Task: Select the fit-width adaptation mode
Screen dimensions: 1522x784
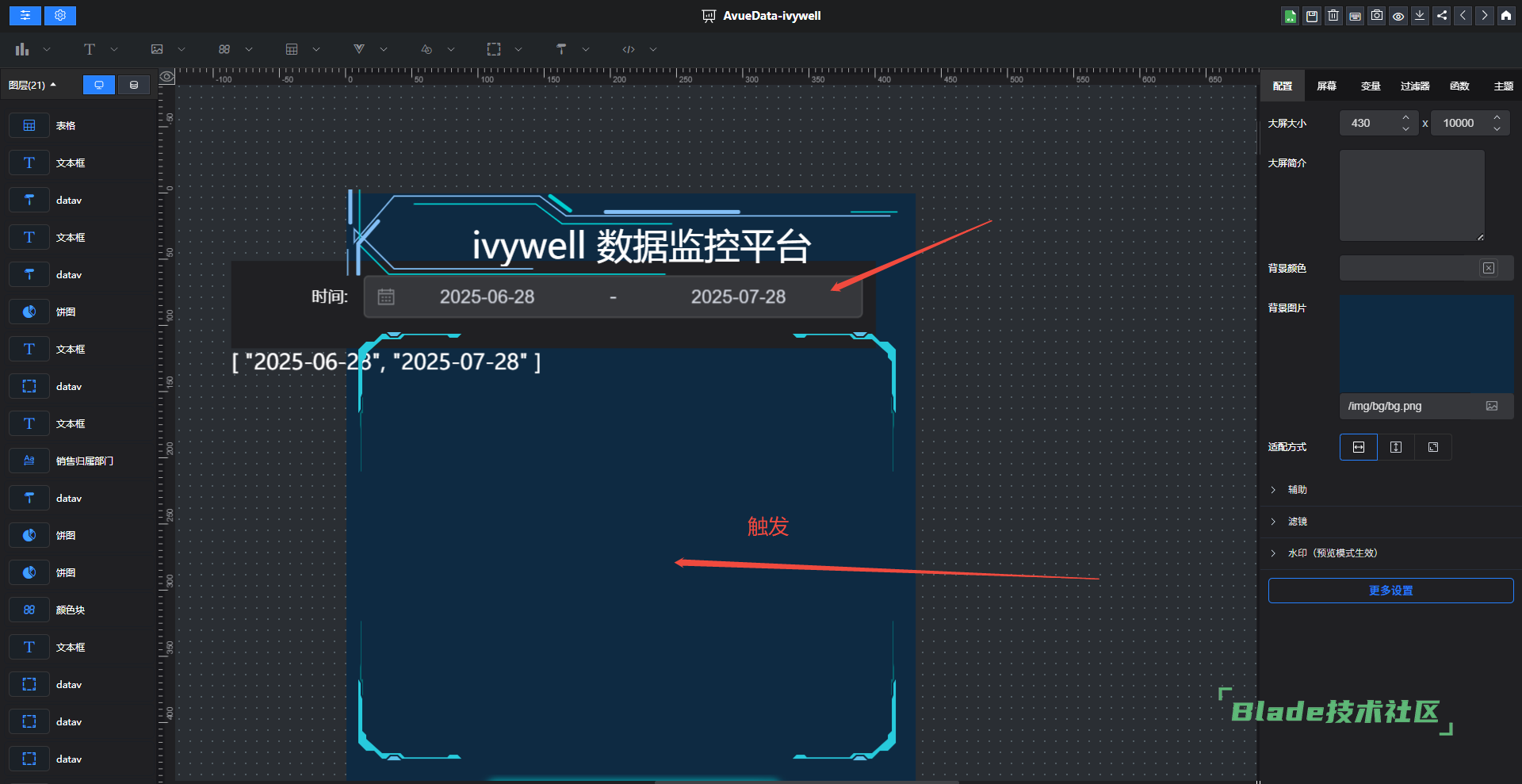Action: (1359, 447)
